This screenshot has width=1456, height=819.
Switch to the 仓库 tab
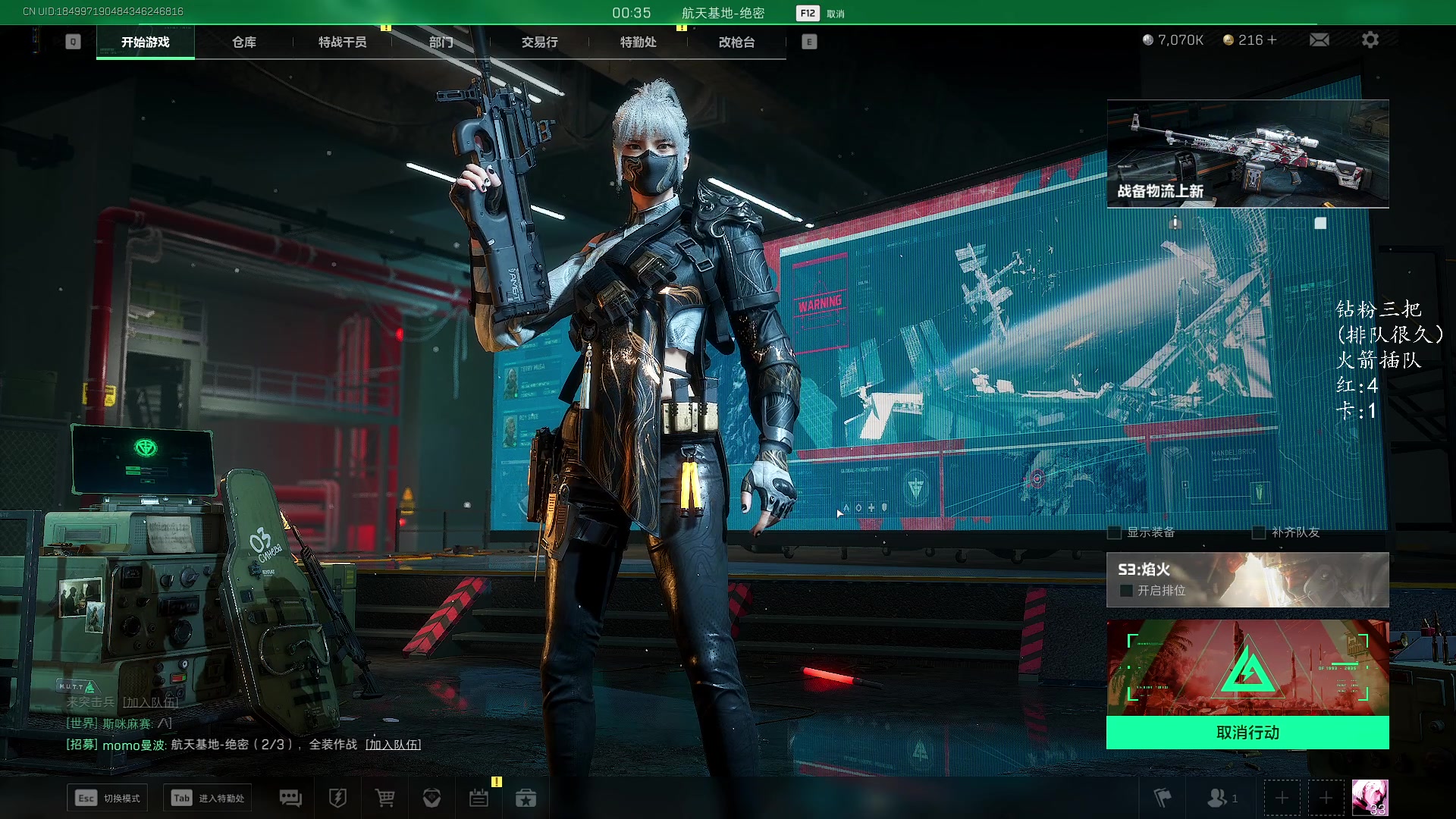(x=244, y=42)
